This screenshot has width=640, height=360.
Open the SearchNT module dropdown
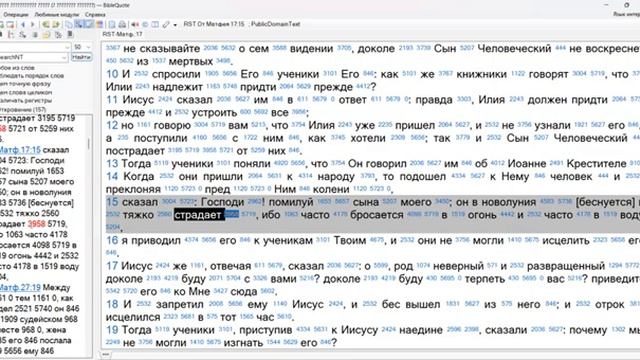(64, 58)
